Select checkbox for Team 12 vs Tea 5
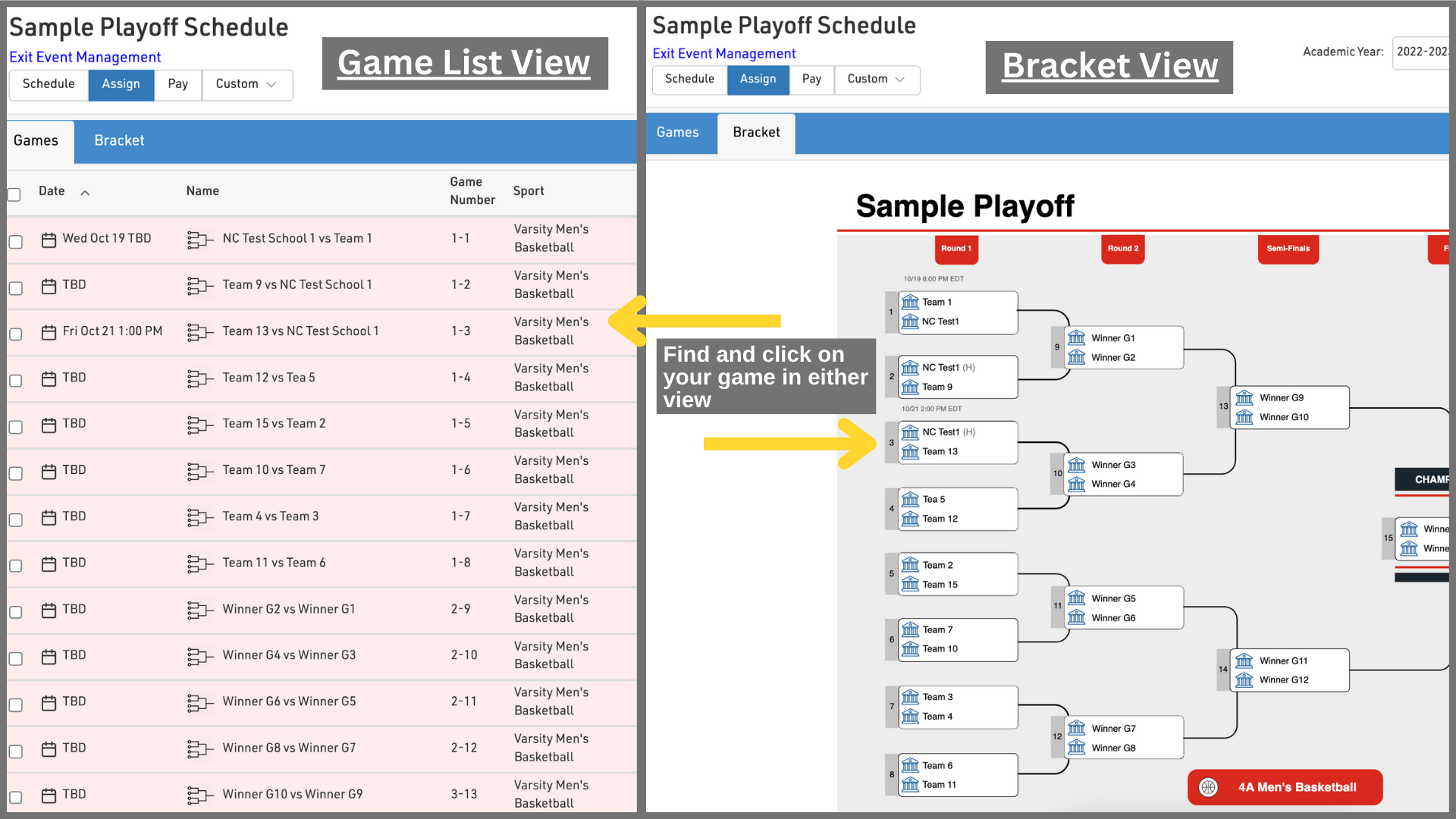The height and width of the screenshot is (819, 1456). 15,380
